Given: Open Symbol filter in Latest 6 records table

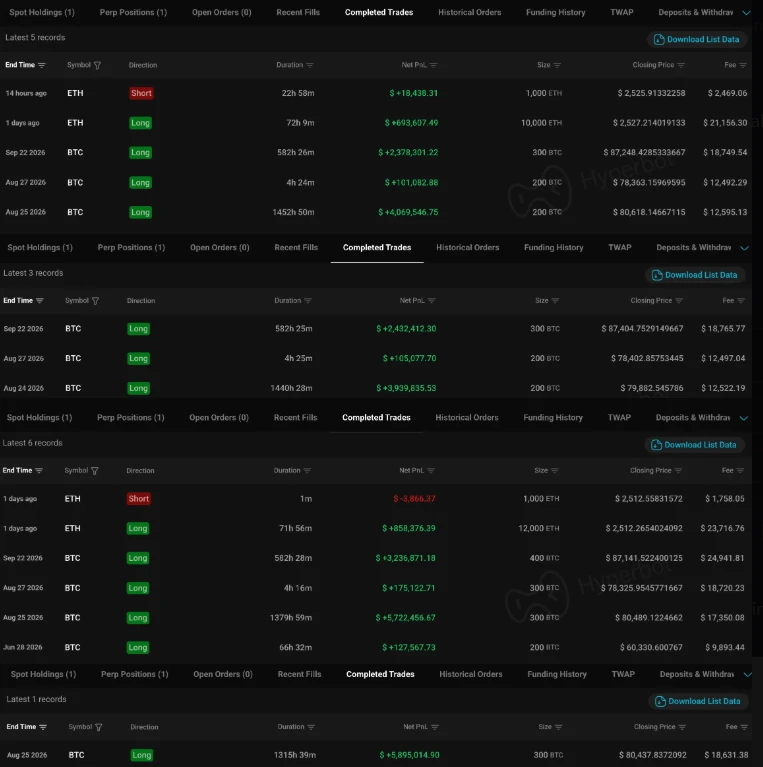Looking at the screenshot, I should point(94,471).
